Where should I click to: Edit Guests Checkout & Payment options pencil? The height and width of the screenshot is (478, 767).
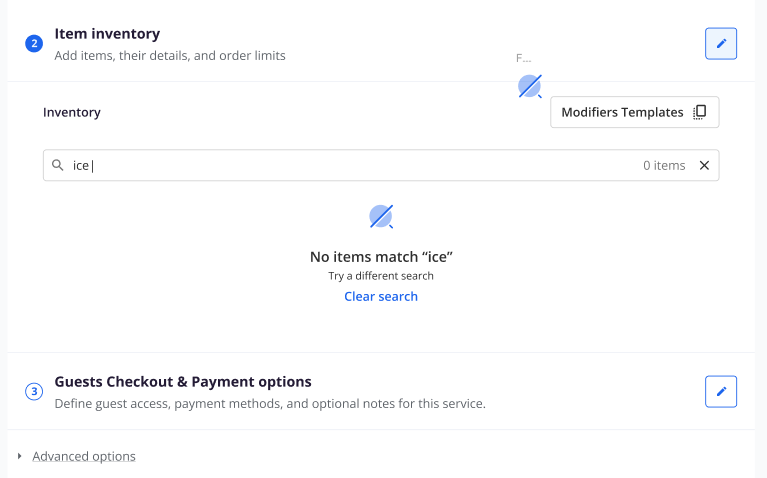coord(721,391)
